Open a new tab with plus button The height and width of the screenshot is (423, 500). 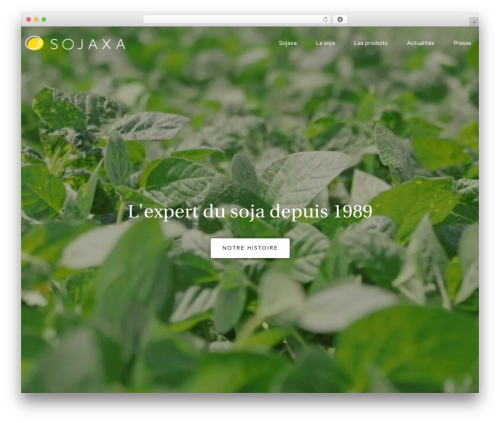[474, 22]
